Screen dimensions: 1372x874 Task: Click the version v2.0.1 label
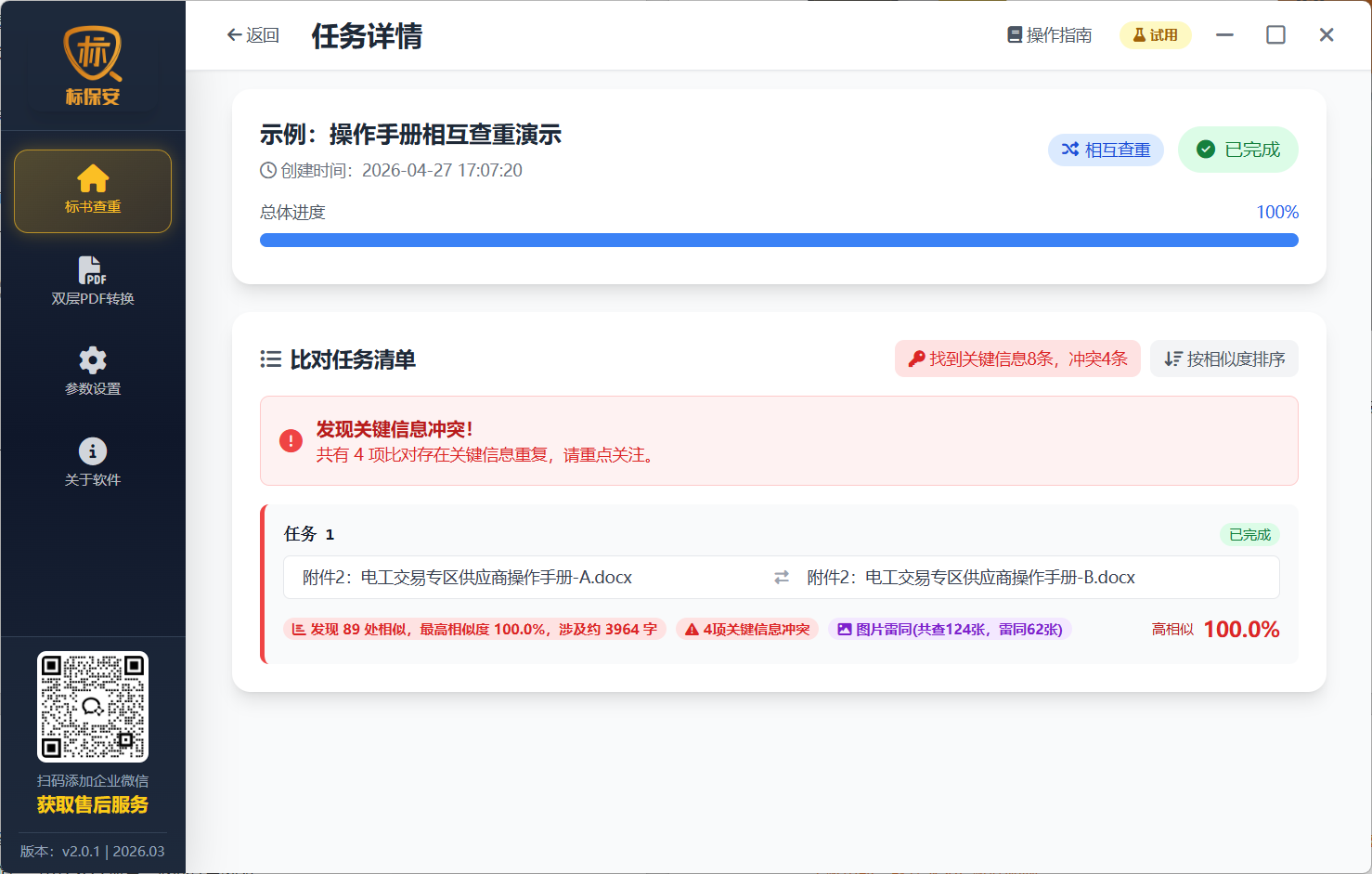coord(93,852)
